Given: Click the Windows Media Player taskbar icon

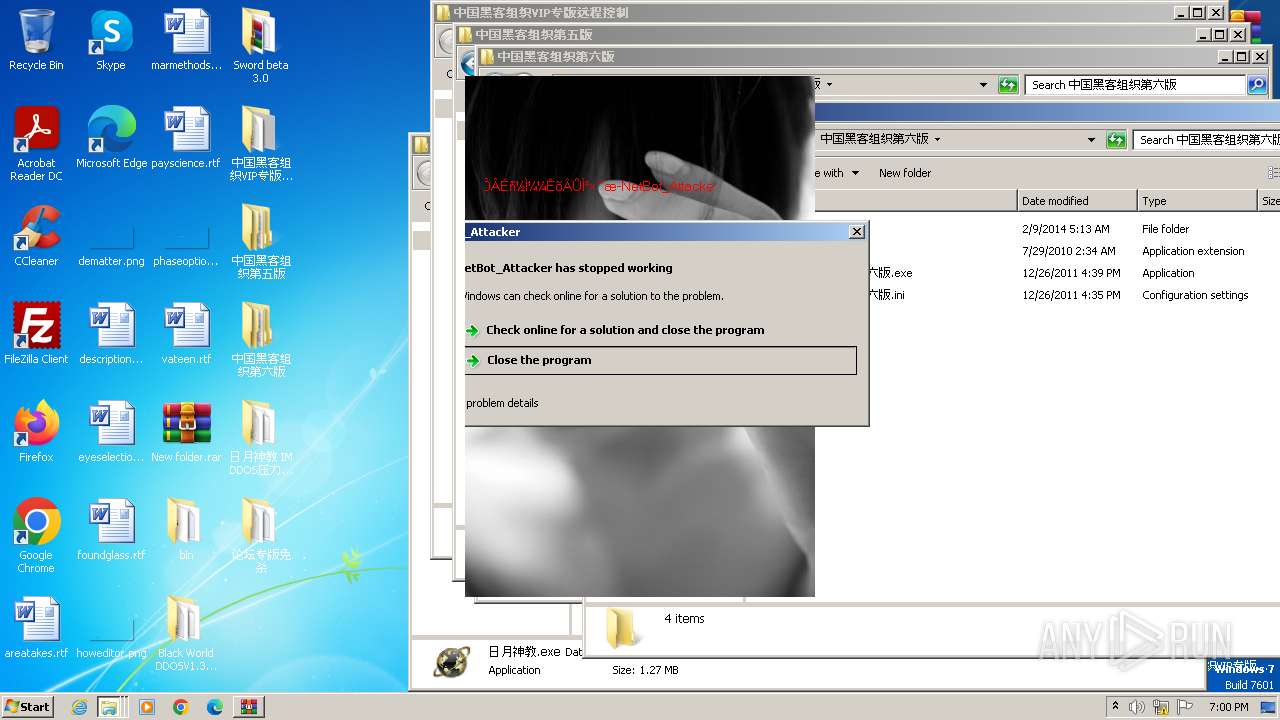Looking at the screenshot, I should [147, 707].
